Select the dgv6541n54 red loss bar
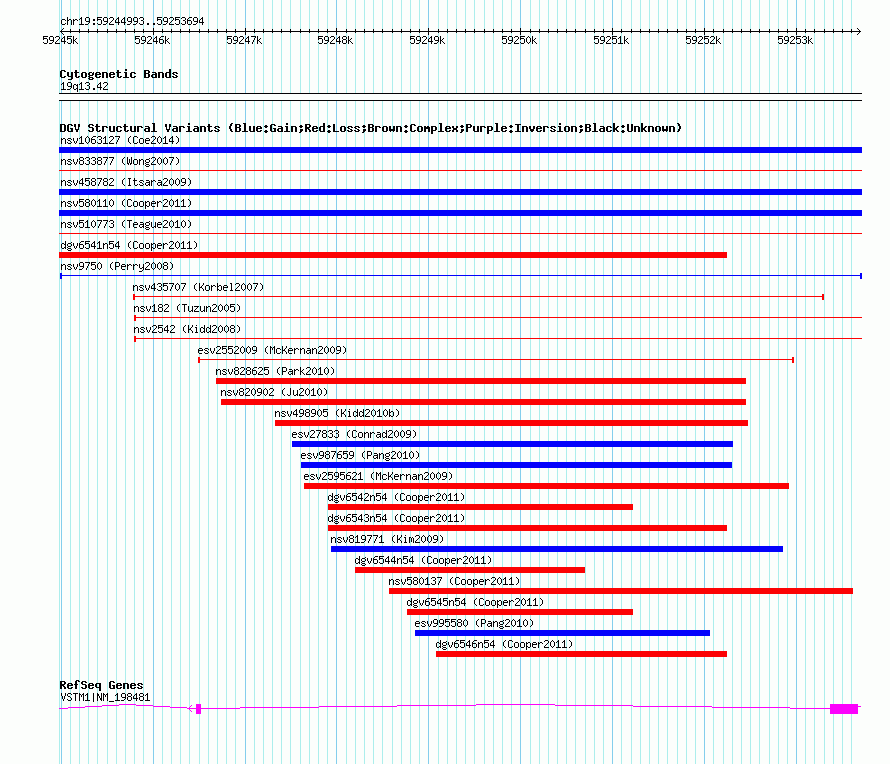The image size is (890, 764). pos(393,255)
